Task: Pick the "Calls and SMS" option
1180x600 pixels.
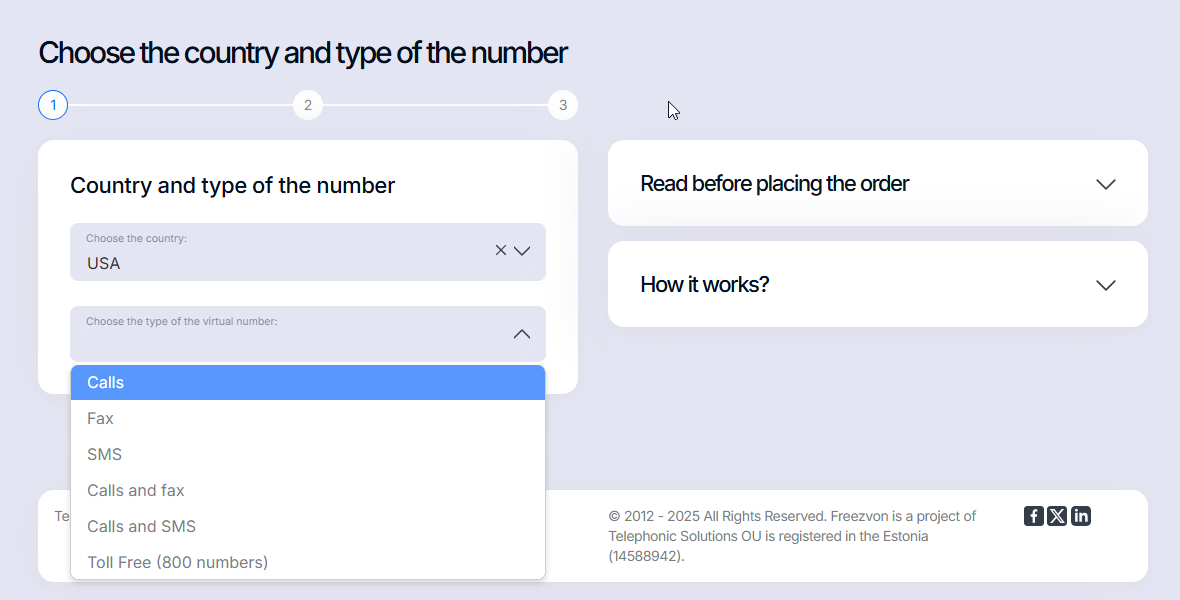Action: (x=308, y=527)
